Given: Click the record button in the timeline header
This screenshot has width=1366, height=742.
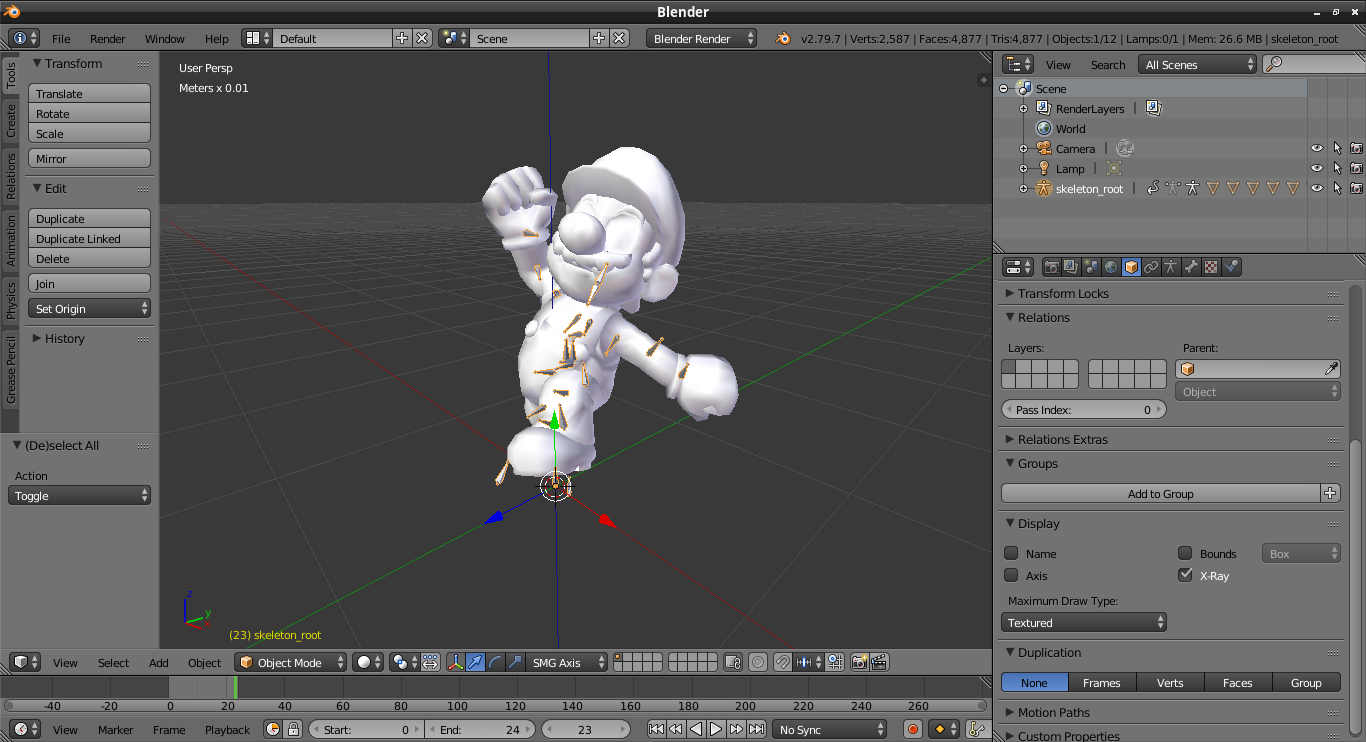Looking at the screenshot, I should pyautogui.click(x=912, y=730).
